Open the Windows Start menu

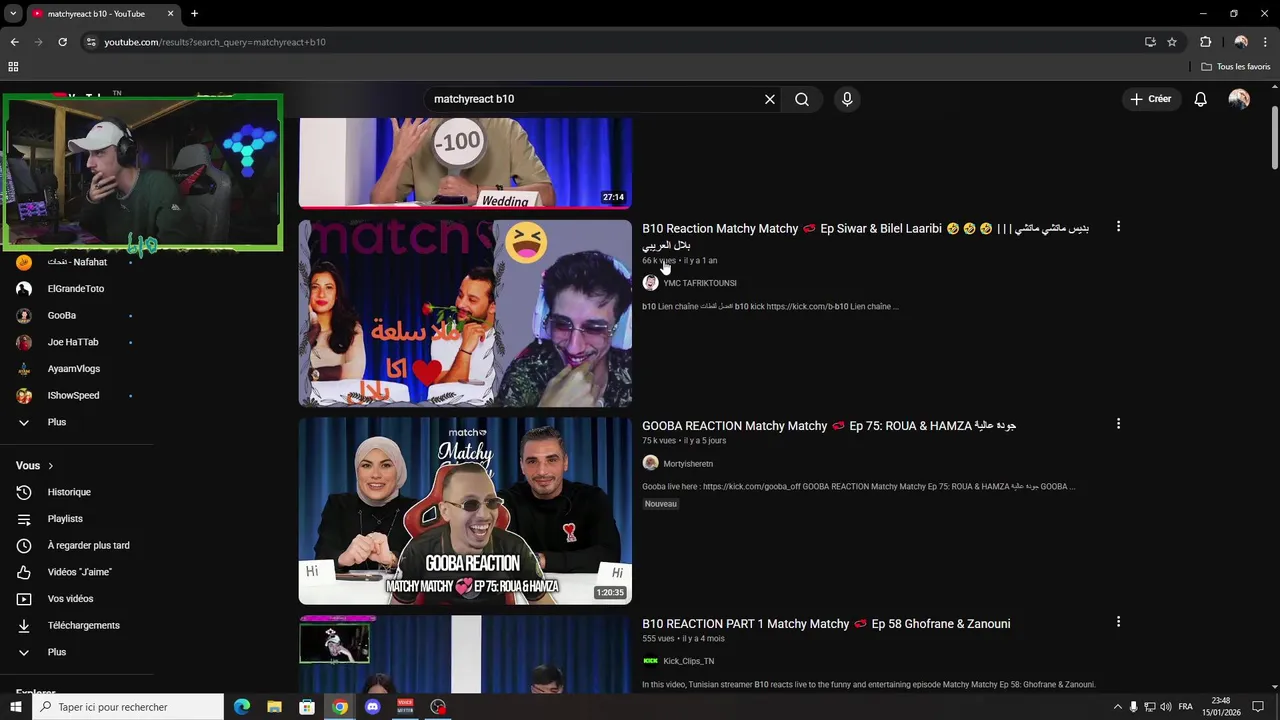[14, 707]
